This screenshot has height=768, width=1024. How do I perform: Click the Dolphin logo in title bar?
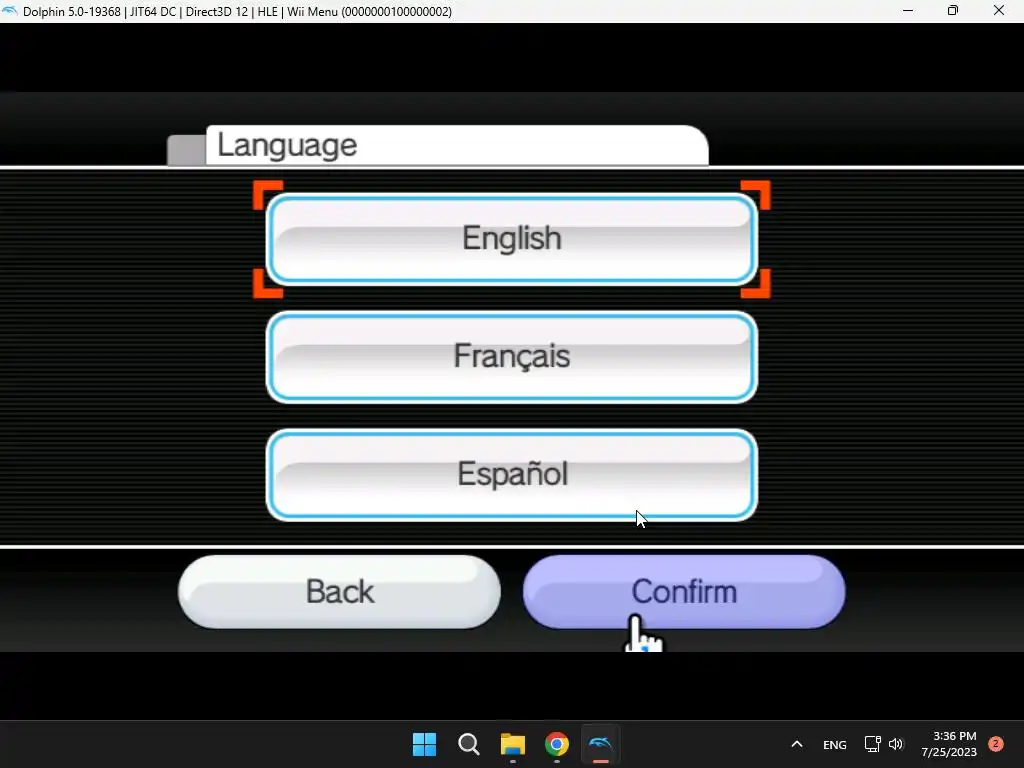tap(10, 10)
